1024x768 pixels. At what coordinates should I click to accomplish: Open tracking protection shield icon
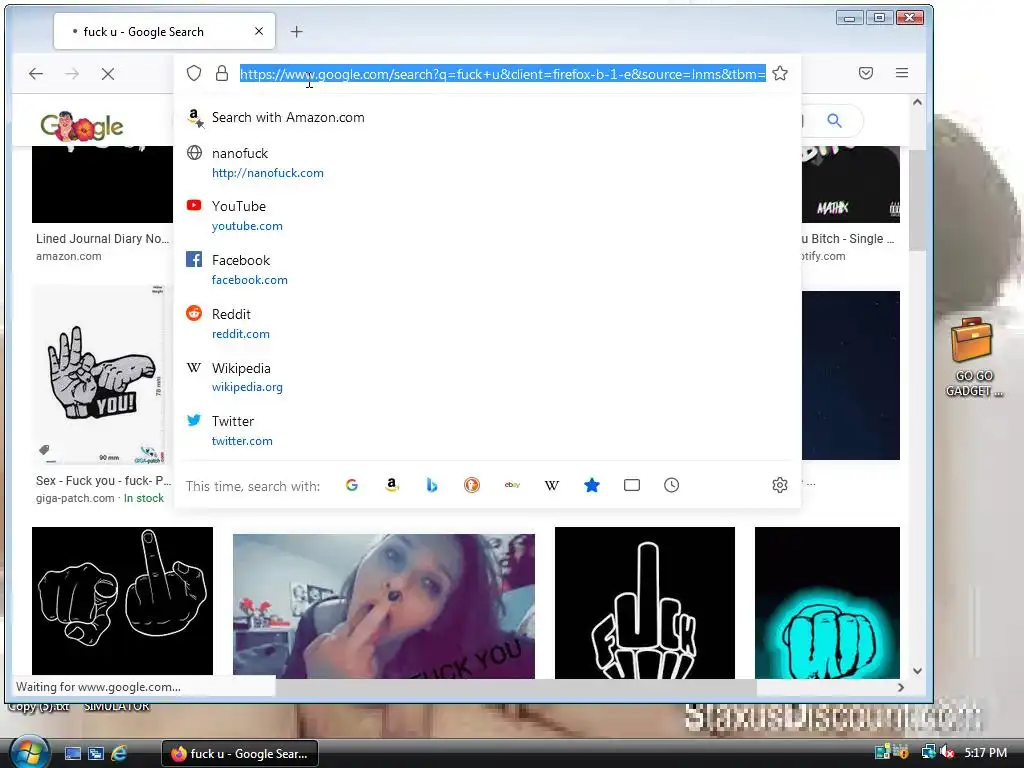[x=194, y=73]
